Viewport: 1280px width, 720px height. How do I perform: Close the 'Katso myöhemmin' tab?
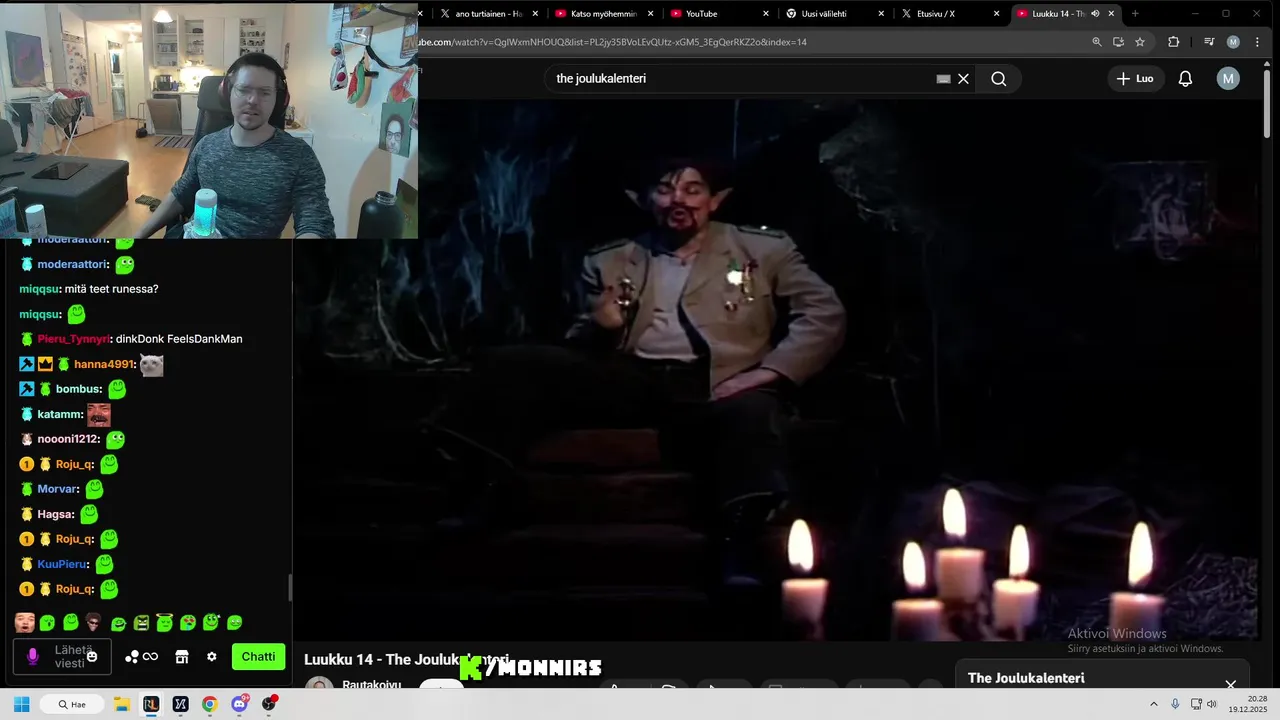point(651,14)
